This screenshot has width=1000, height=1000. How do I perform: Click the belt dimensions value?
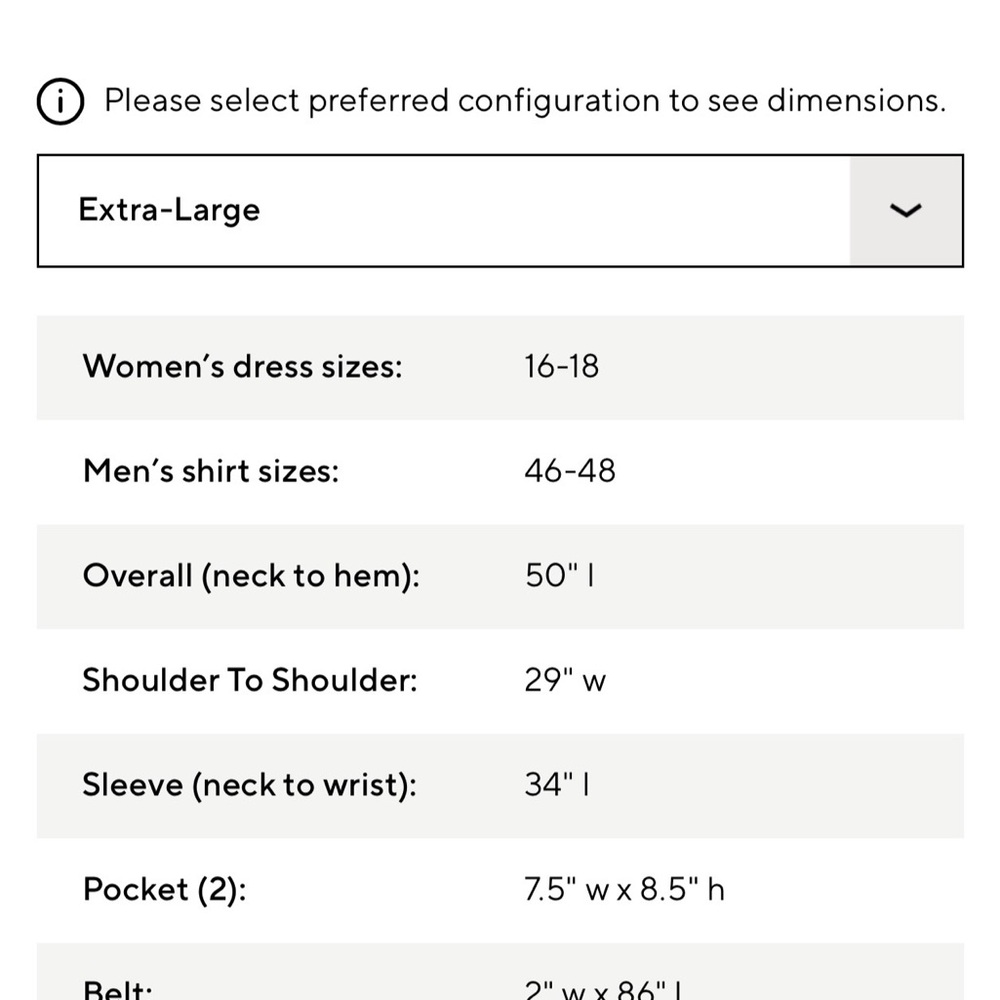[603, 988]
